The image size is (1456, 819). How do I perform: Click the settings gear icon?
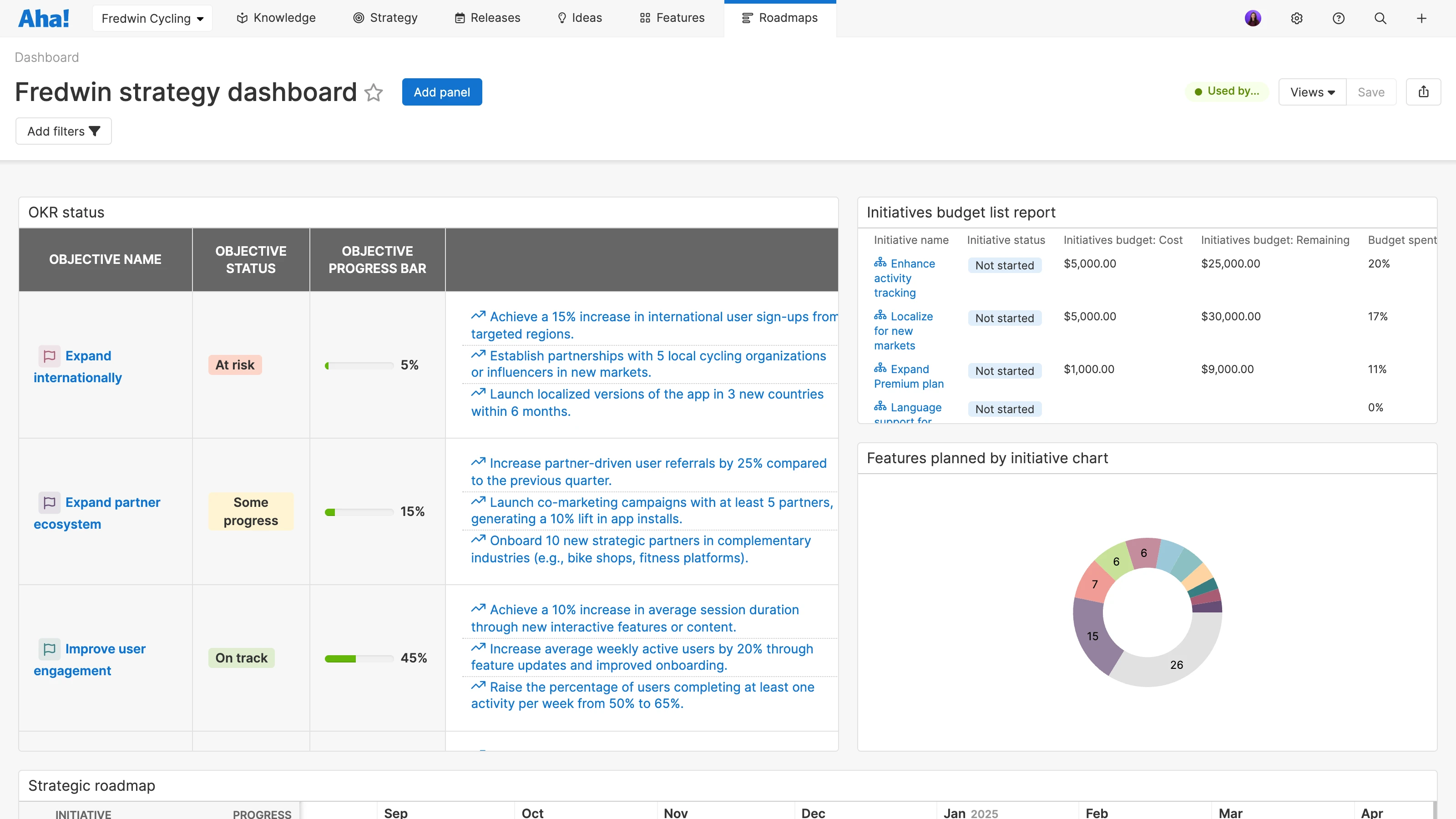pos(1297,18)
